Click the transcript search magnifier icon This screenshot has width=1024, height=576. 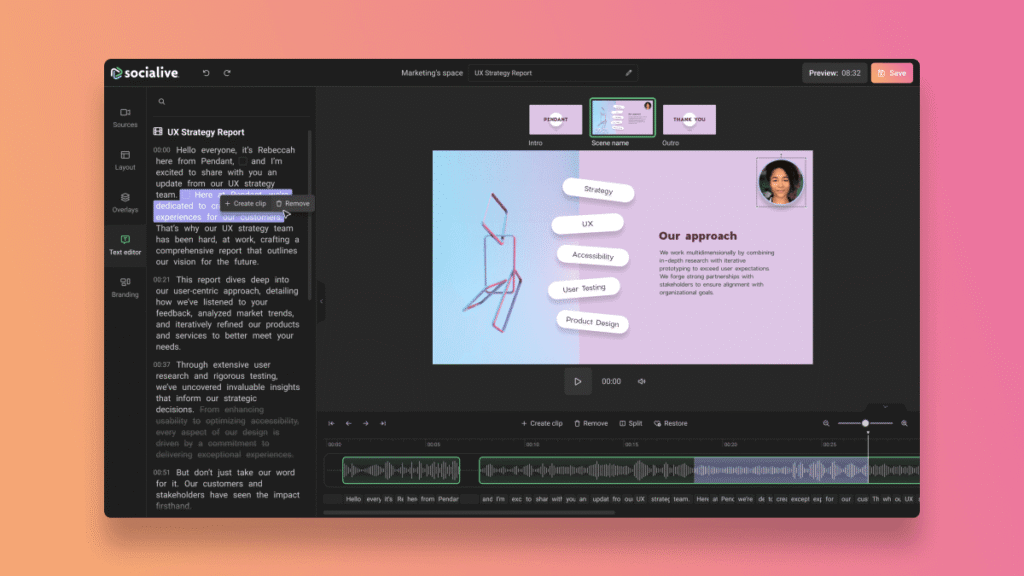[161, 101]
